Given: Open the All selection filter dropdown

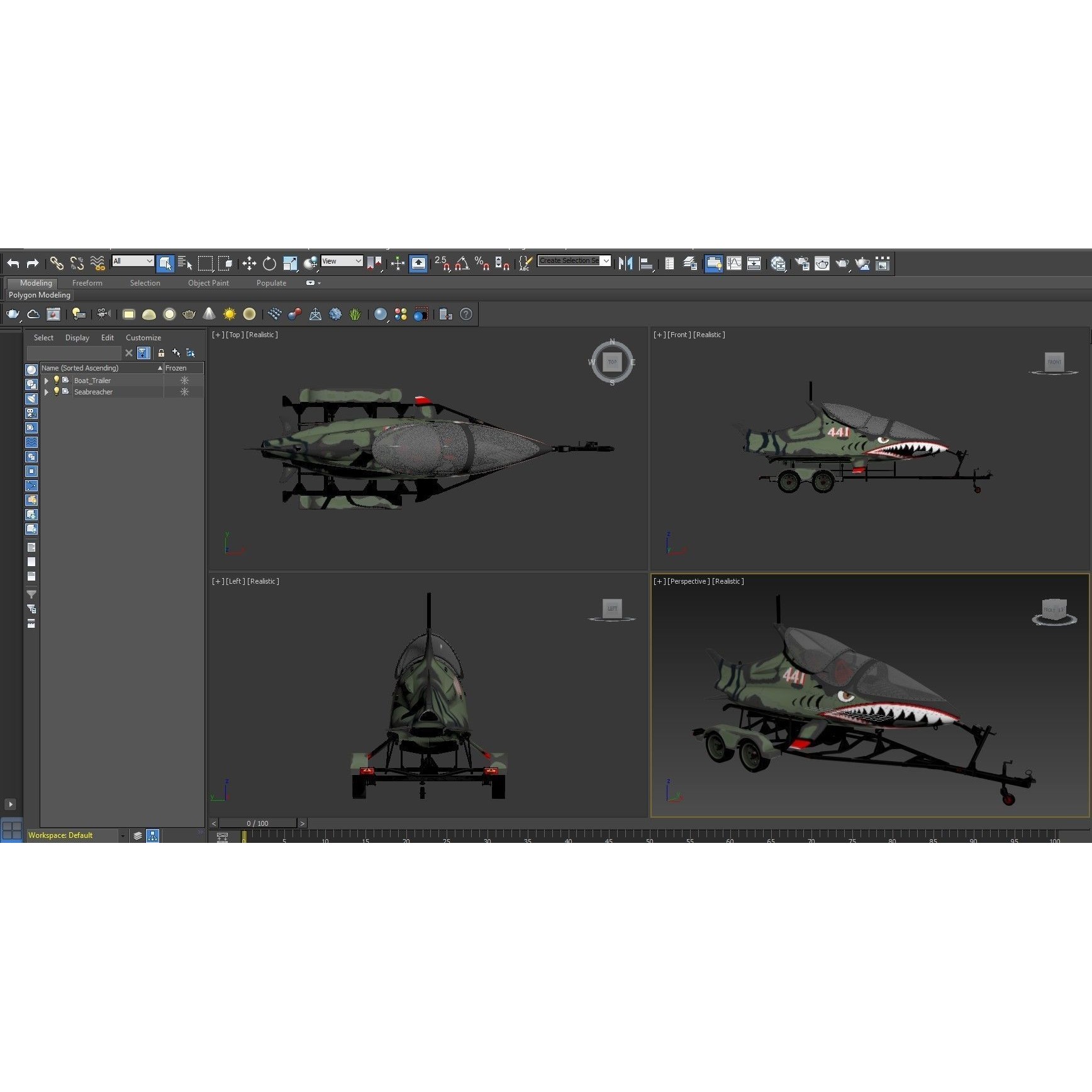Looking at the screenshot, I should click(x=132, y=261).
